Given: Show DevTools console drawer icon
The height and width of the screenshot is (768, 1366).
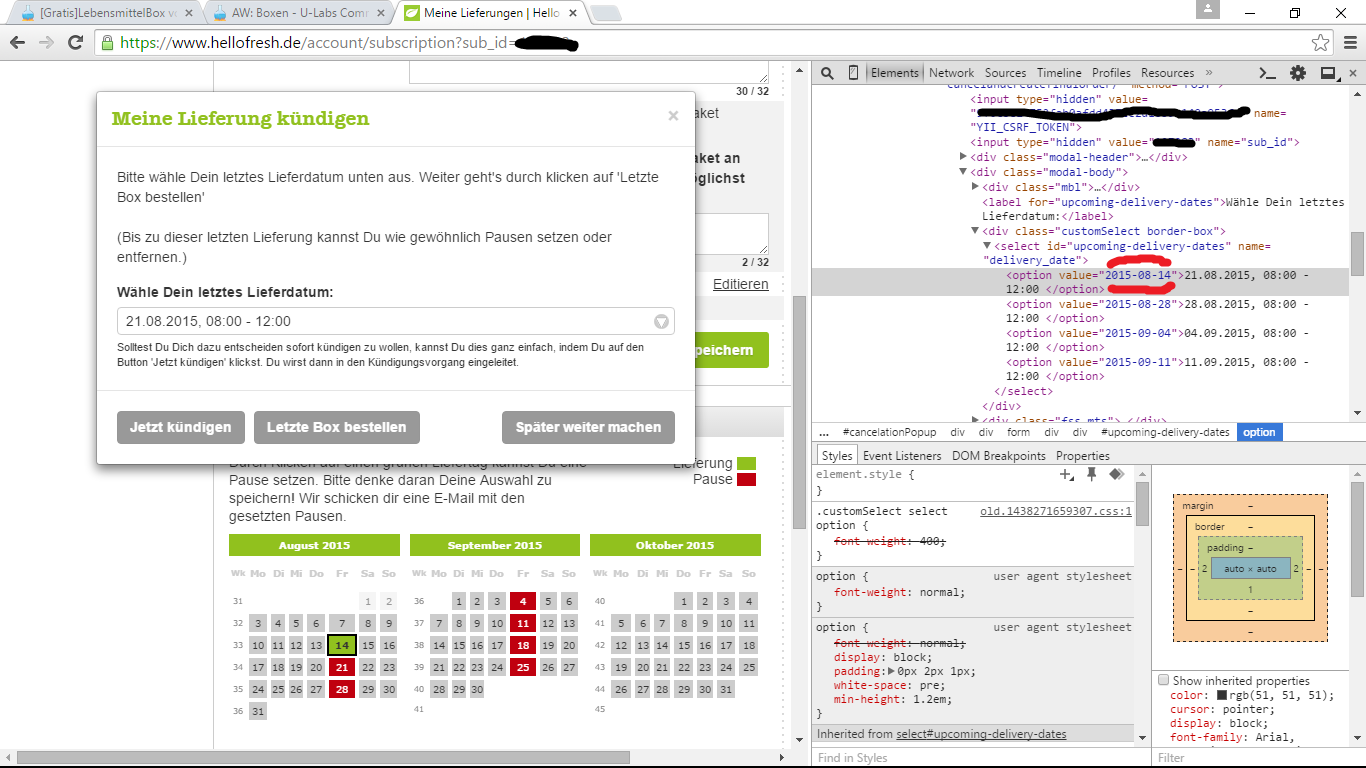Looking at the screenshot, I should tap(1267, 73).
